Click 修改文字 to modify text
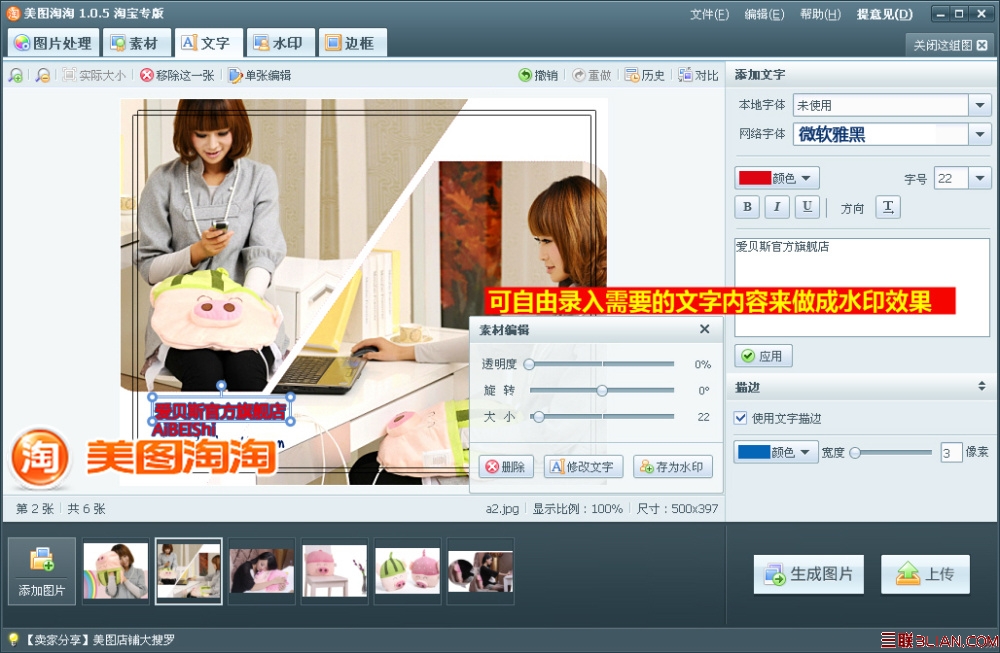This screenshot has width=1000, height=653. point(583,467)
